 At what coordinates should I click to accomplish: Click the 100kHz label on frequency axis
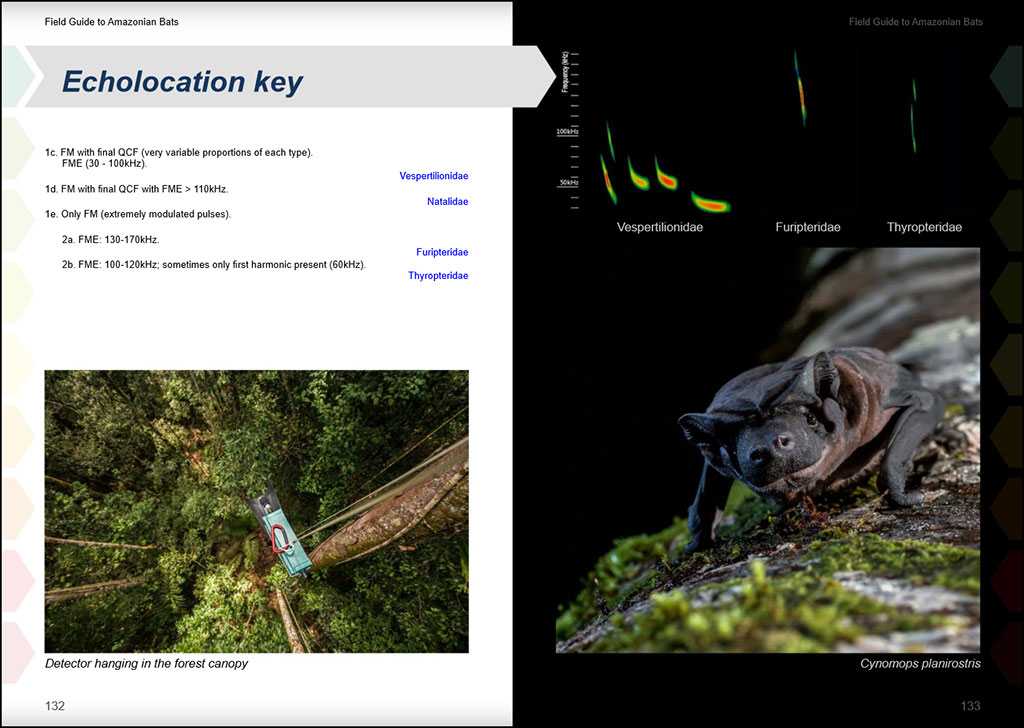(x=567, y=132)
